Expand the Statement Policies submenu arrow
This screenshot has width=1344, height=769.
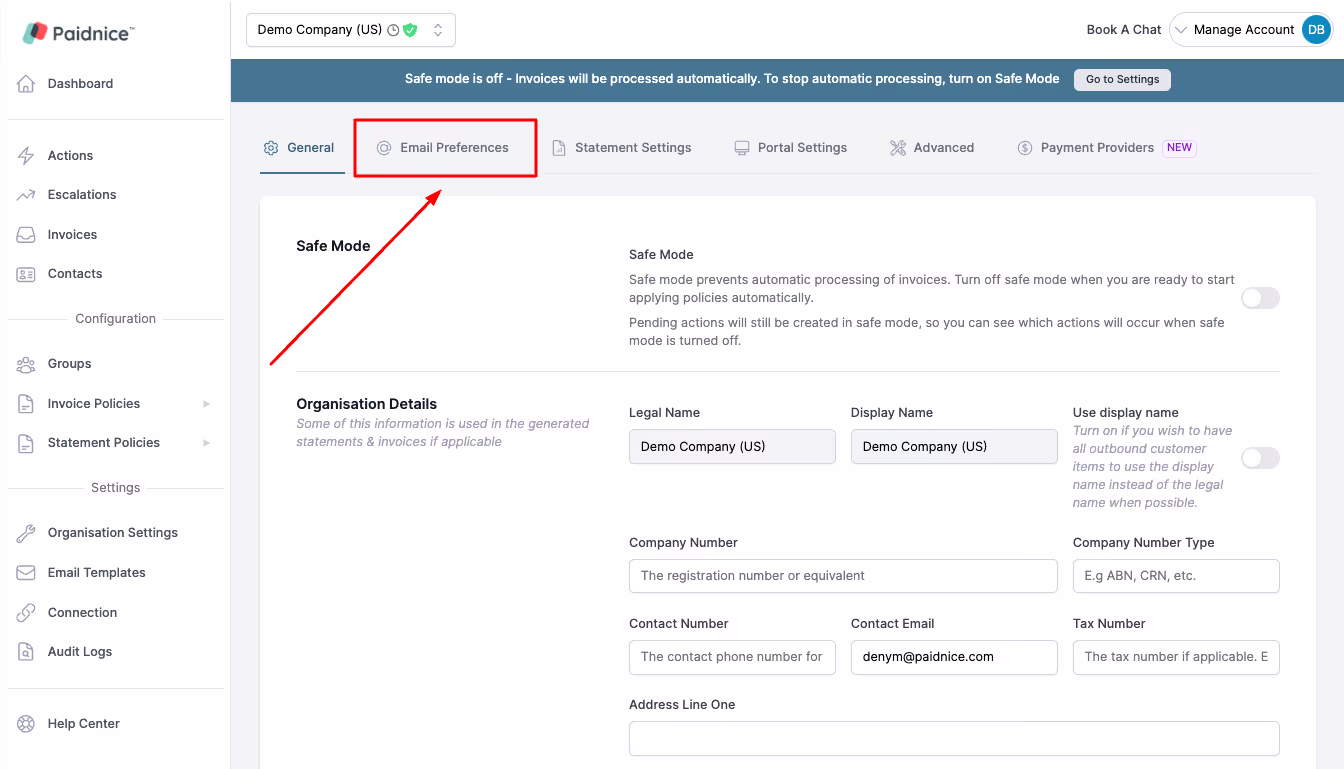click(207, 443)
